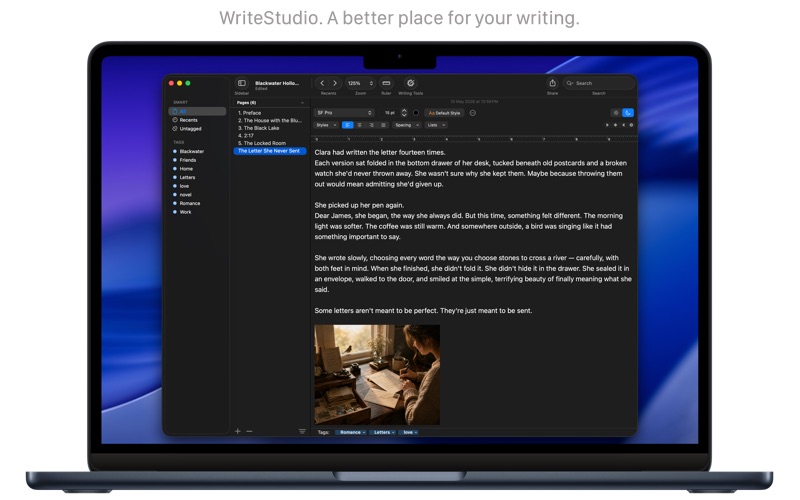Filter by the Letters tag in sidebar
Viewport: 800px width, 500px height.
click(x=187, y=178)
